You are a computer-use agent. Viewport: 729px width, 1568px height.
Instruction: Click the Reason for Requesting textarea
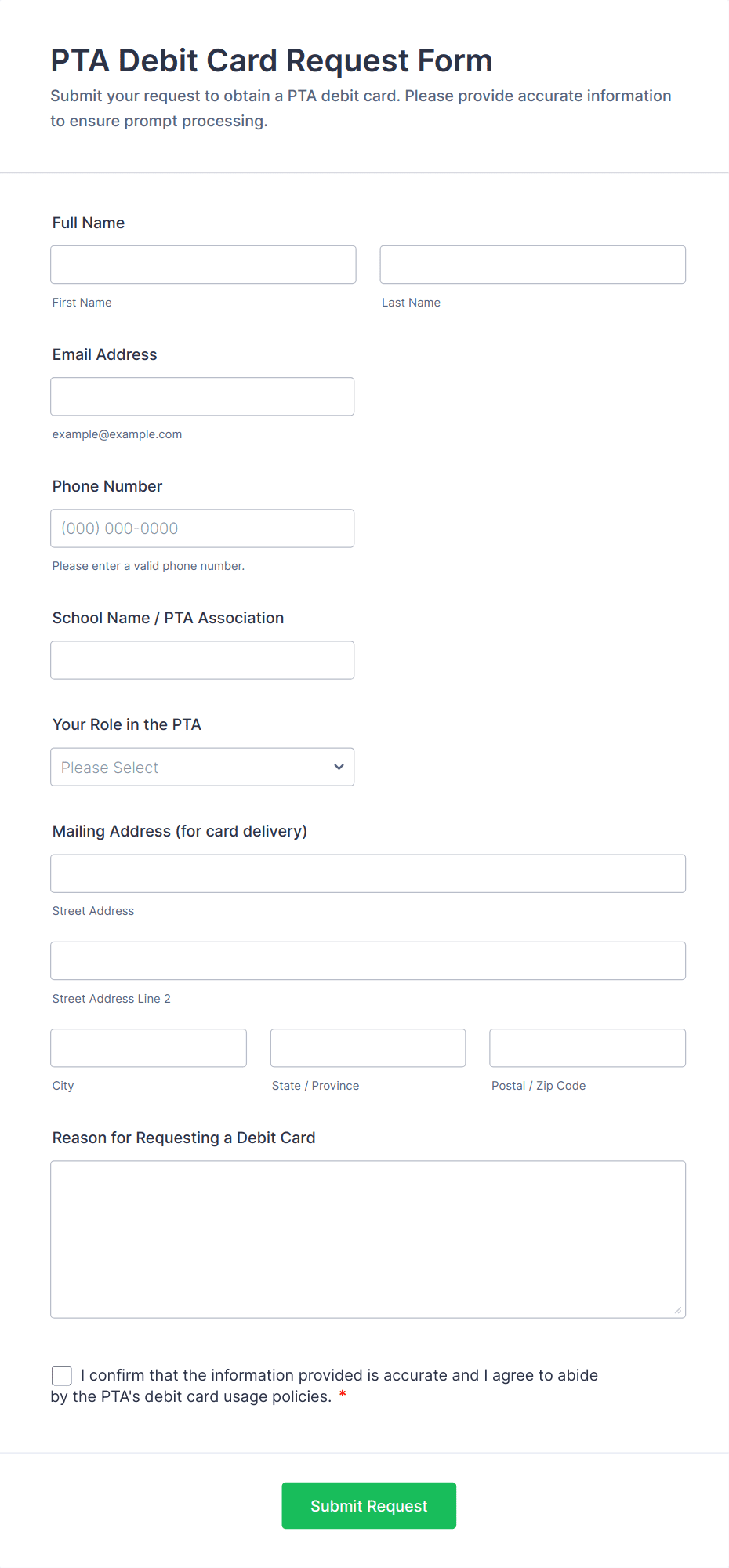coord(368,1239)
